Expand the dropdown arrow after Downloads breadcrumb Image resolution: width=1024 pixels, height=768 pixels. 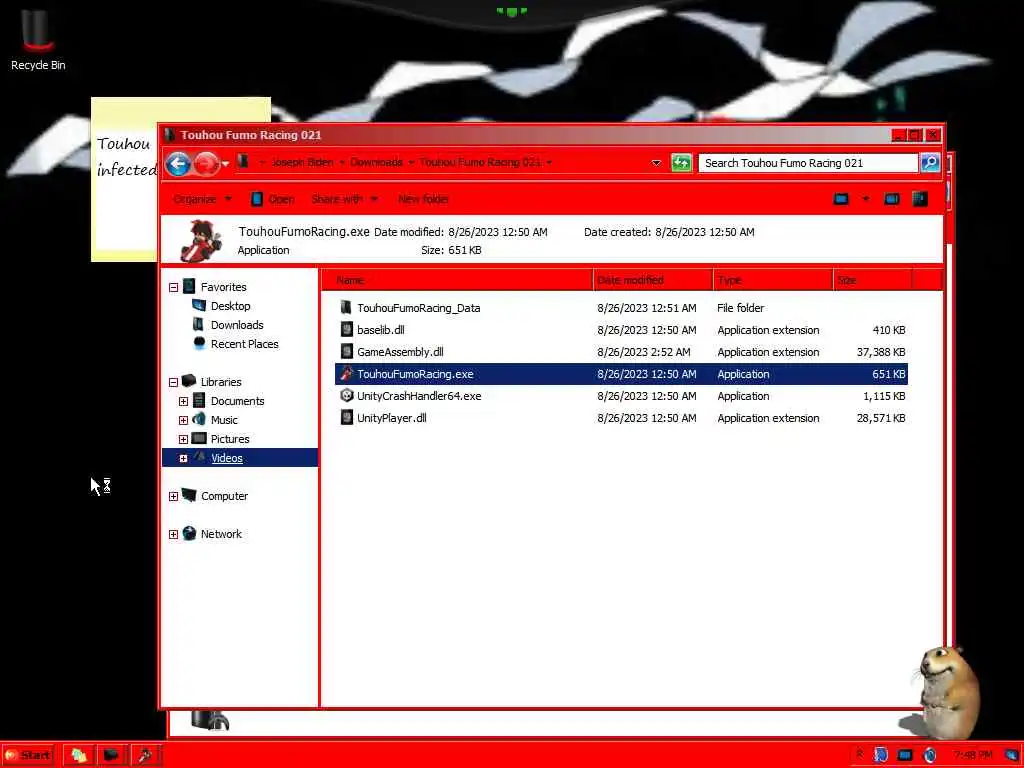point(411,163)
